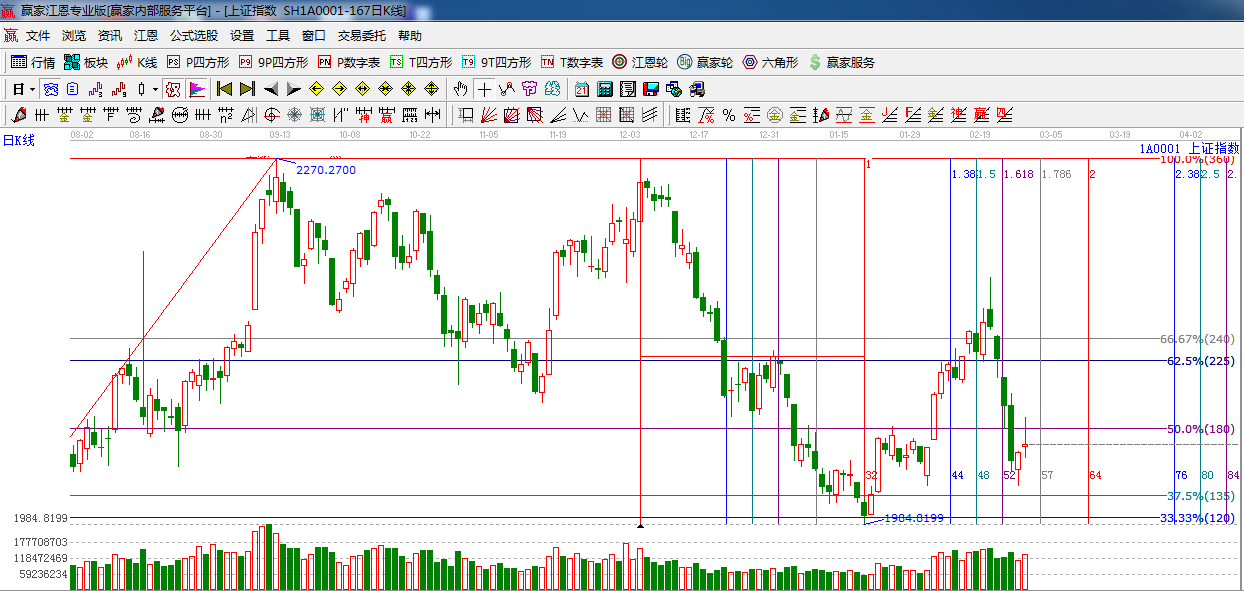
Task: Open the 交易委托 menu
Action: point(361,36)
